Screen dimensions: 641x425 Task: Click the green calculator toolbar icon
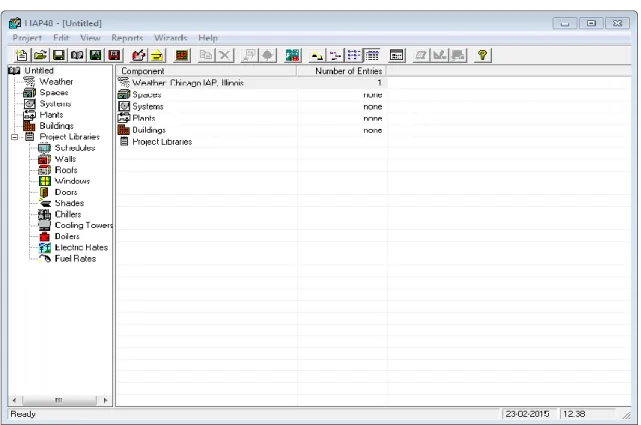pyautogui.click(x=293, y=55)
